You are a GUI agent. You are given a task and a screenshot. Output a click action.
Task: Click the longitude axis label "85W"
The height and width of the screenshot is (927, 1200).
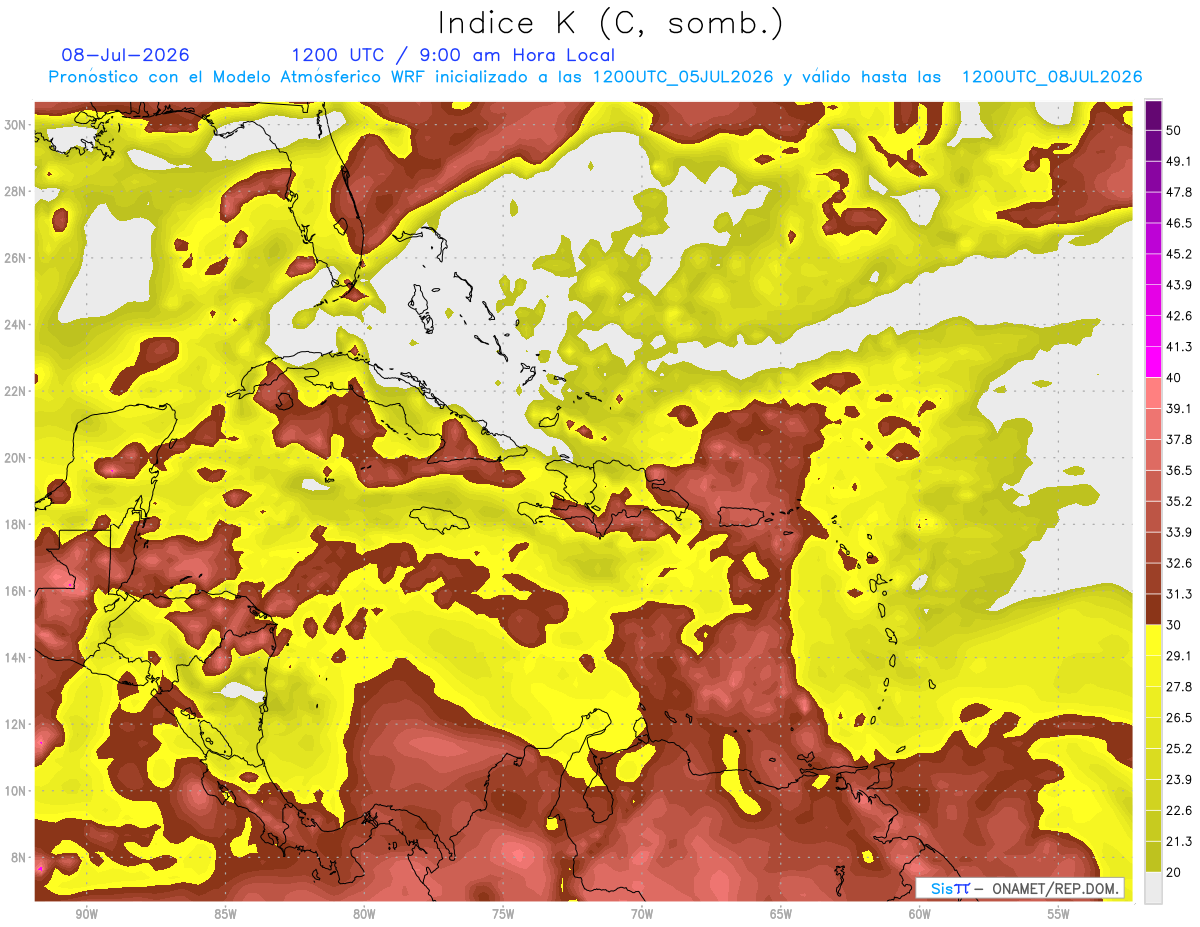click(x=225, y=914)
